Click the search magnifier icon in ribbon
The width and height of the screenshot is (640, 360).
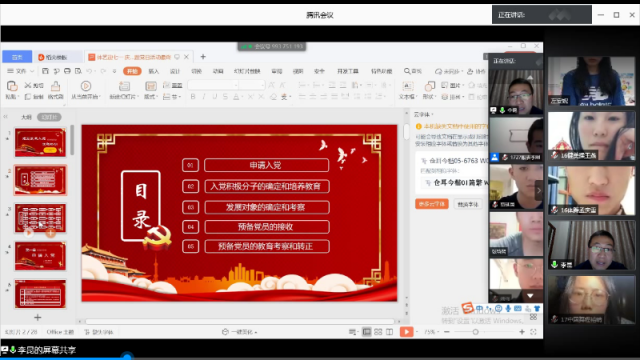407,71
